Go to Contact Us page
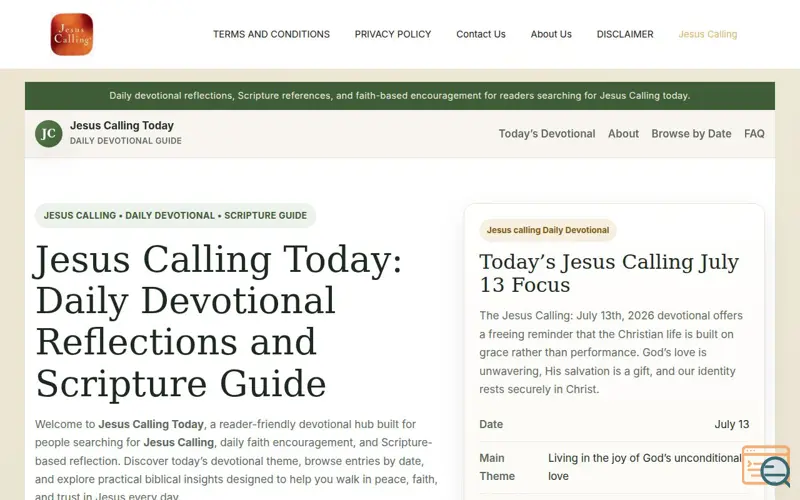 point(481,34)
